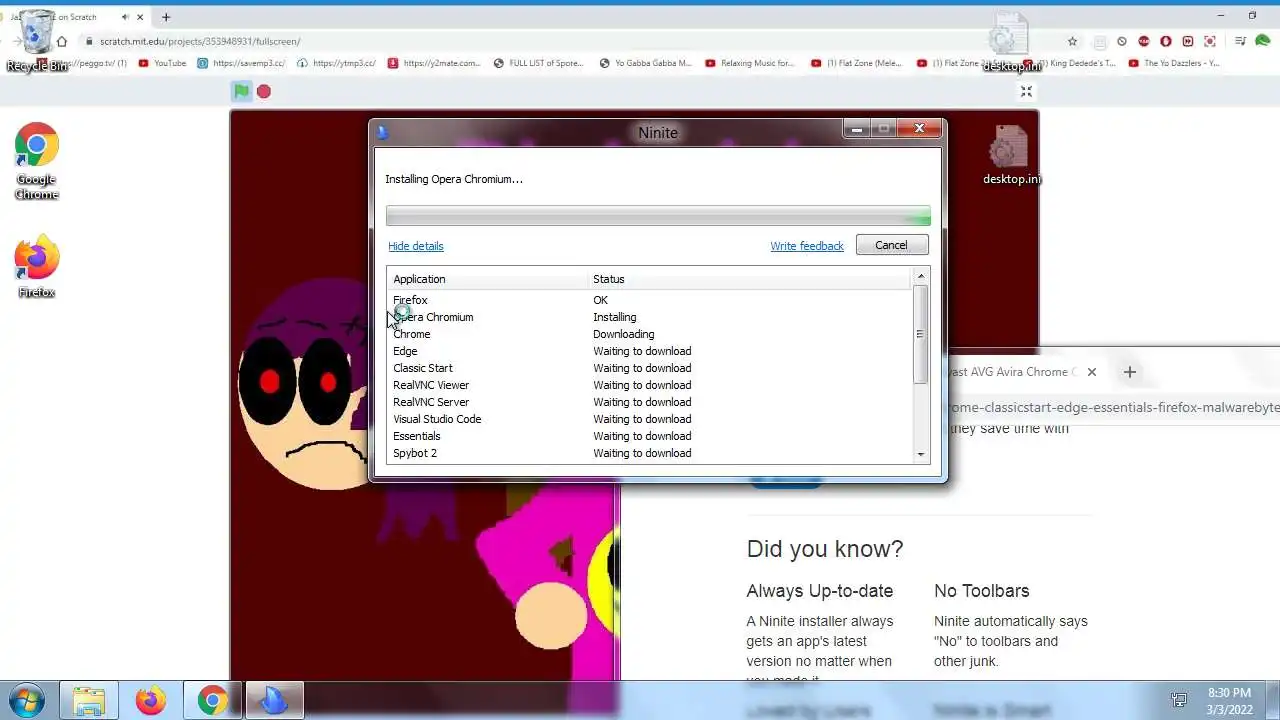Close the Avast AVG Avira Chrome tab
1280x720 pixels.
click(1092, 372)
